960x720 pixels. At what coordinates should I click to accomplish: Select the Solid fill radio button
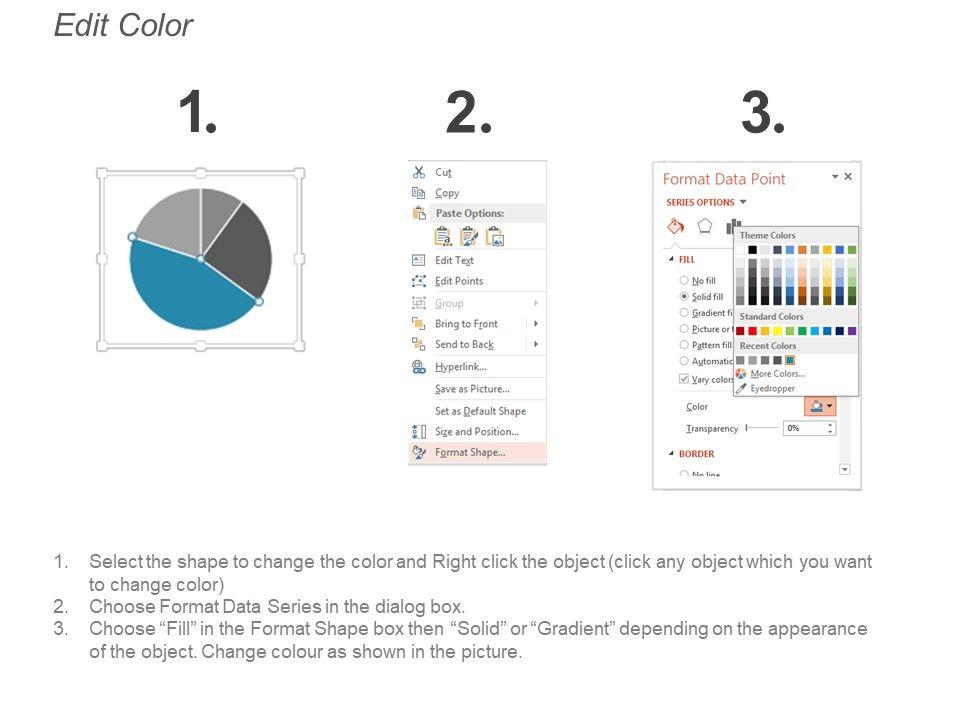[684, 297]
